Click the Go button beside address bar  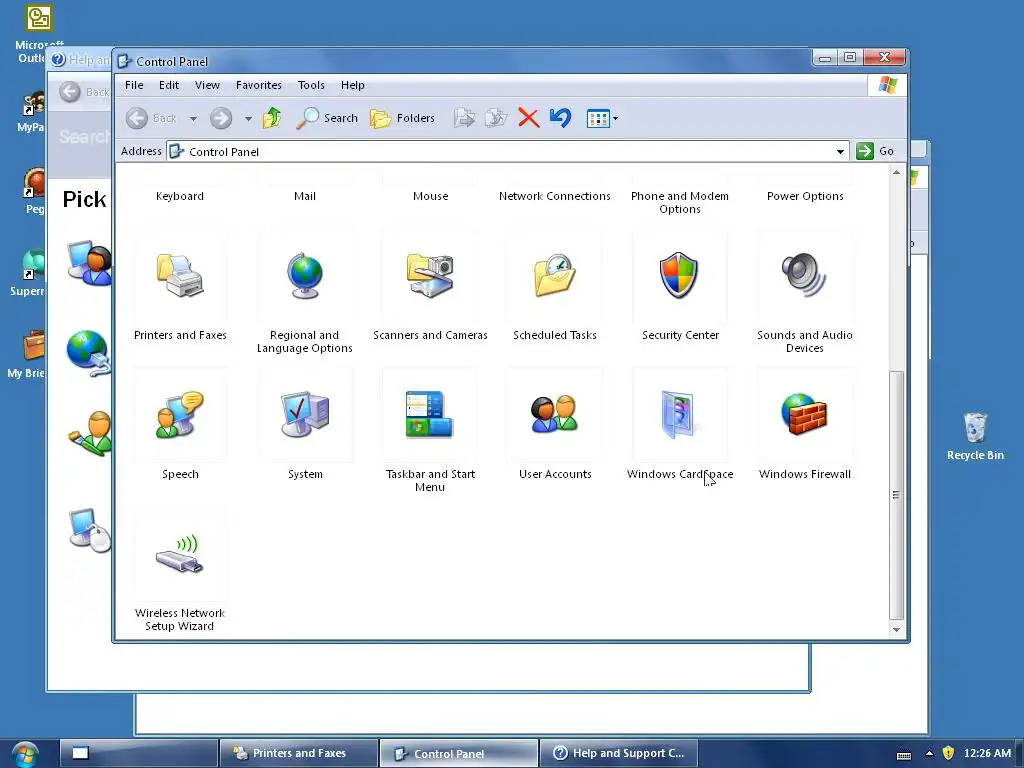[x=875, y=151]
